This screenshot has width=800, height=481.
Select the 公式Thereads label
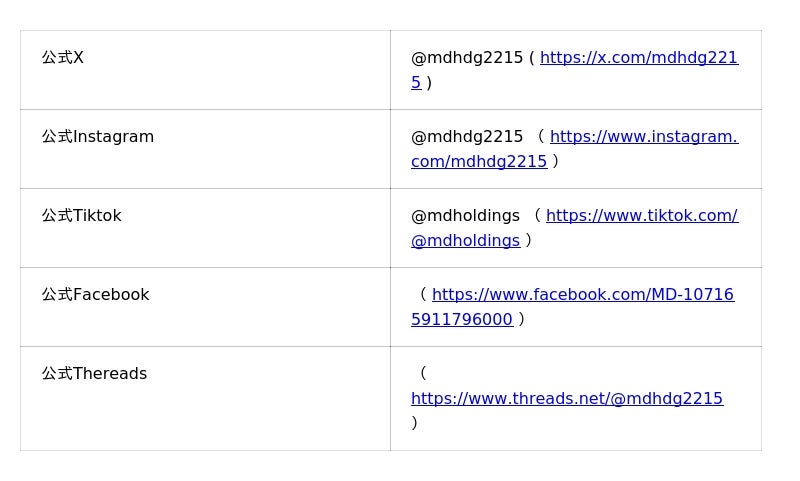click(x=94, y=374)
